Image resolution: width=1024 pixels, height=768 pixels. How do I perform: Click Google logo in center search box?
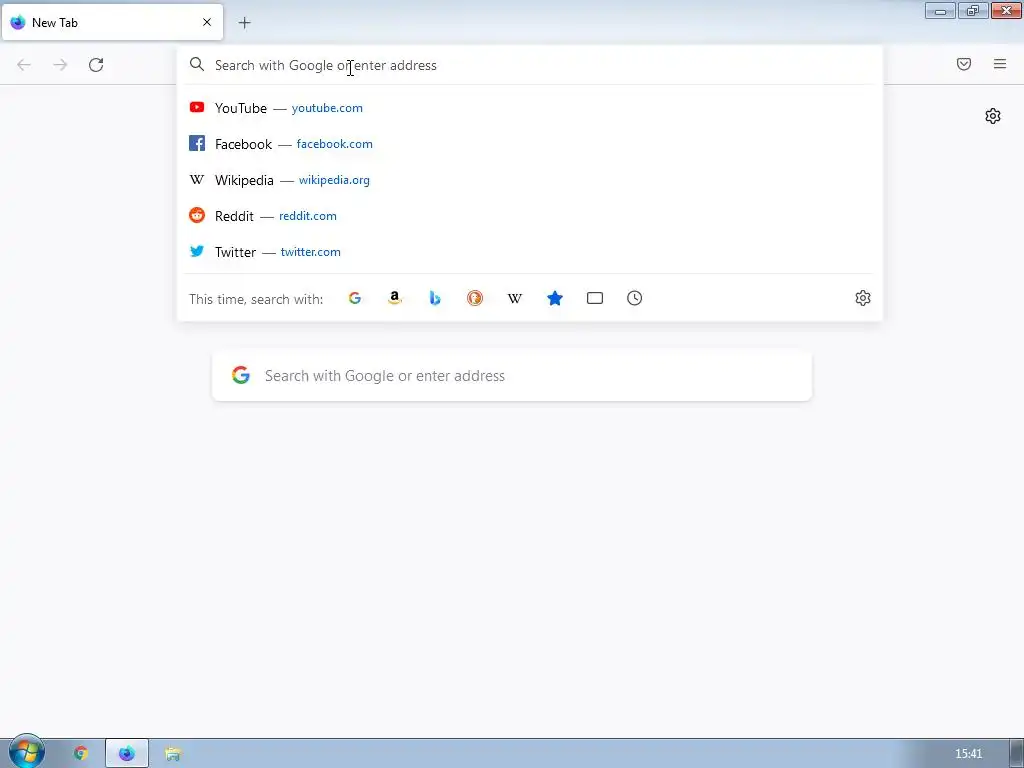pyautogui.click(x=241, y=375)
